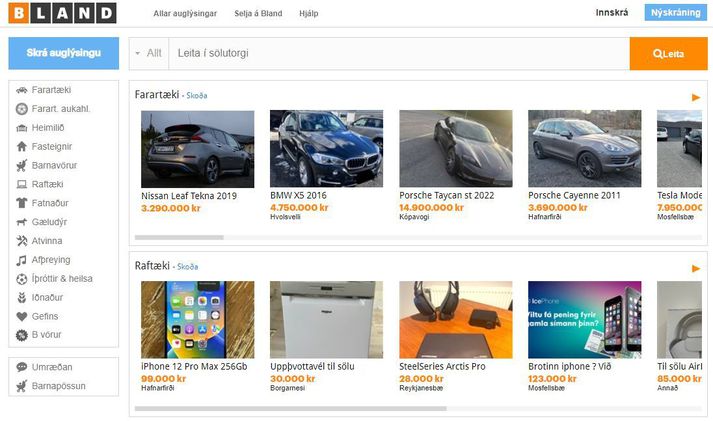Image resolution: width=713 pixels, height=421 pixels.
Task: Click the wheel icon beside Farart. aukahl.
Action: coord(21,109)
